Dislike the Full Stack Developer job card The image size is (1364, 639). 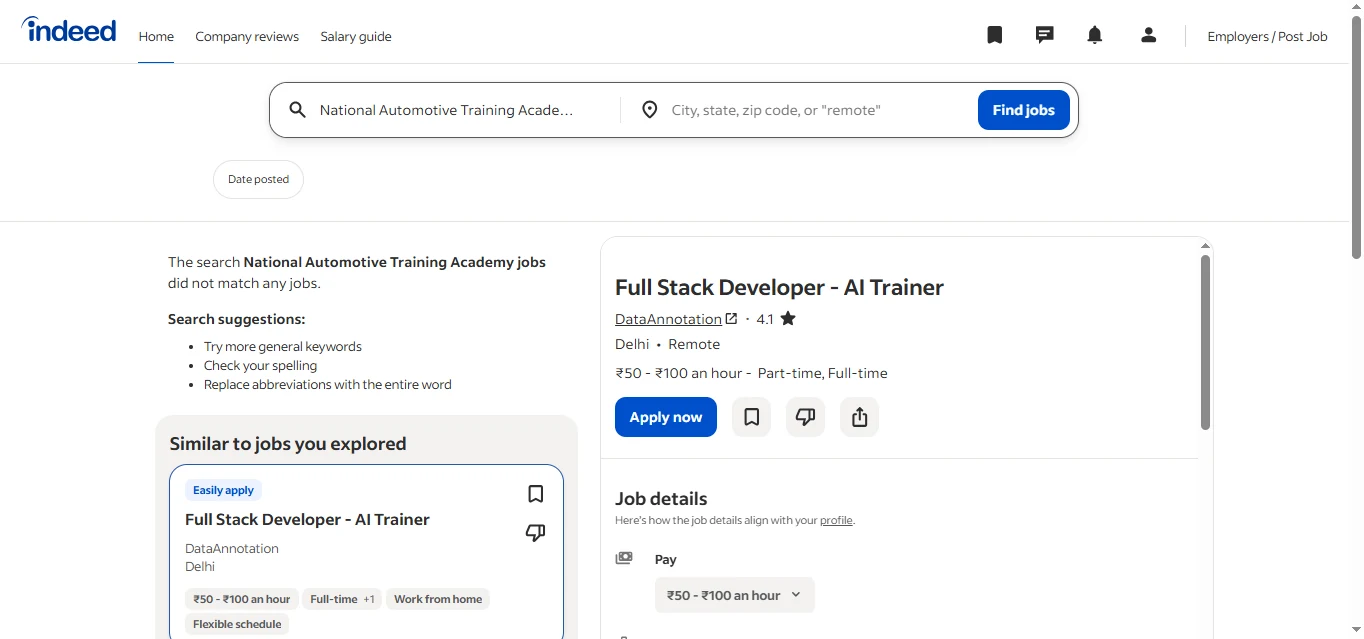click(535, 533)
